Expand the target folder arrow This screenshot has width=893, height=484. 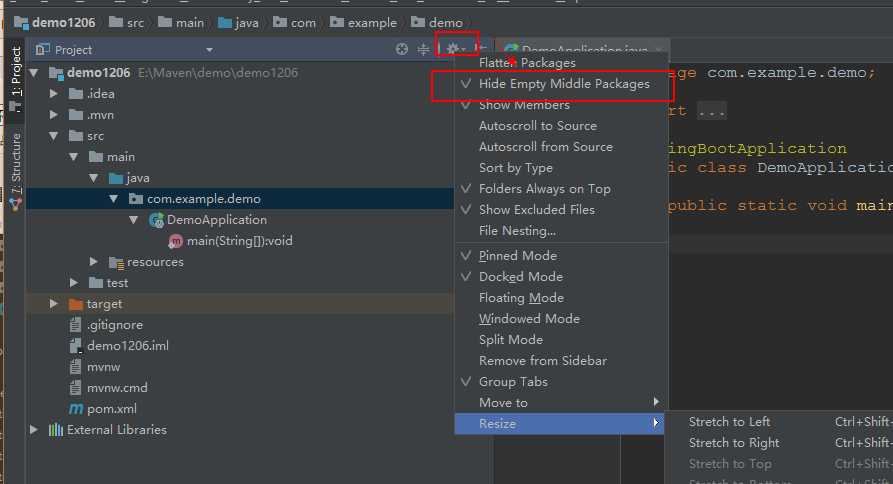pos(54,303)
